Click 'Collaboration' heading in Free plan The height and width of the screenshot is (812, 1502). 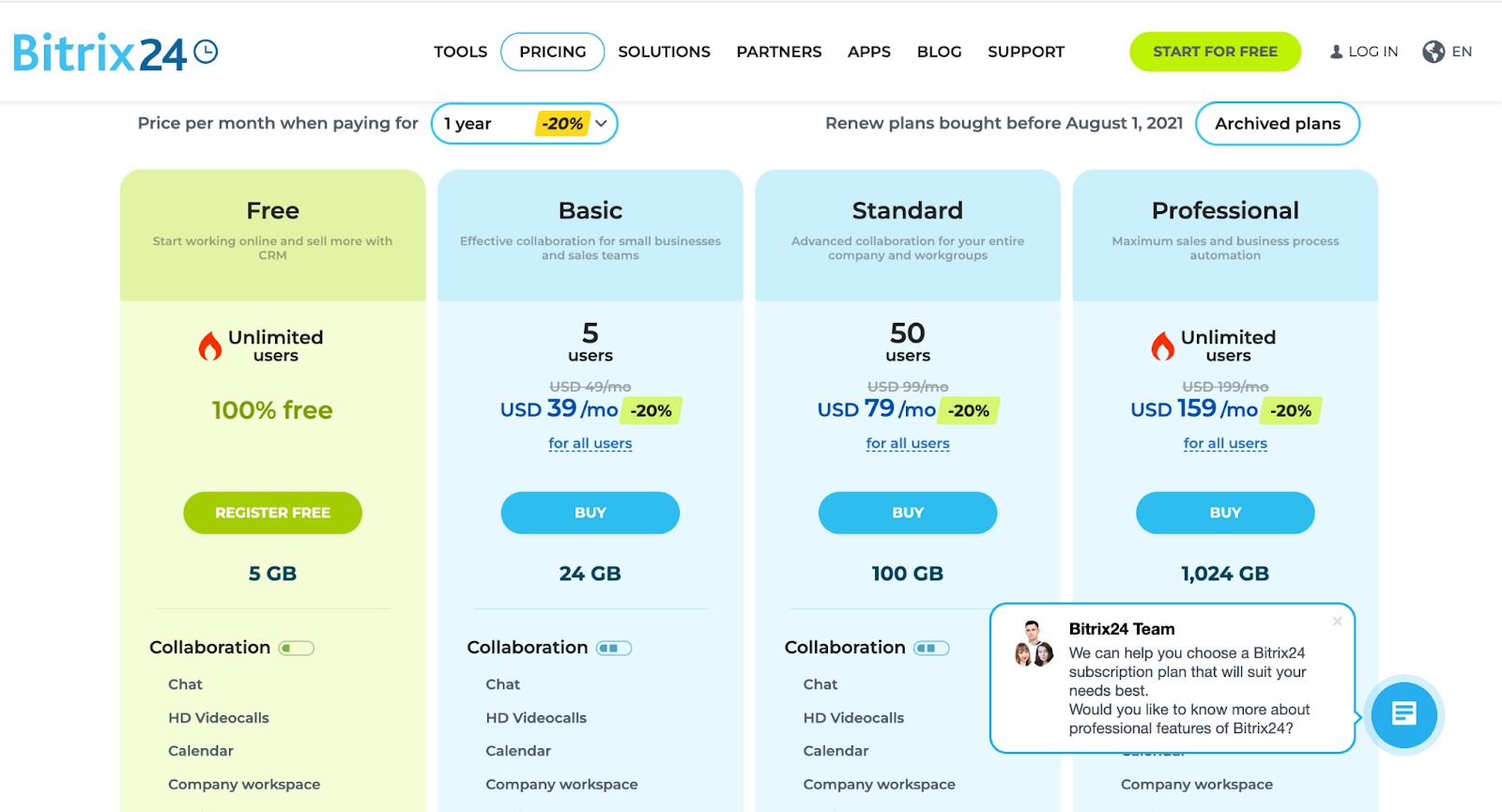click(x=209, y=648)
